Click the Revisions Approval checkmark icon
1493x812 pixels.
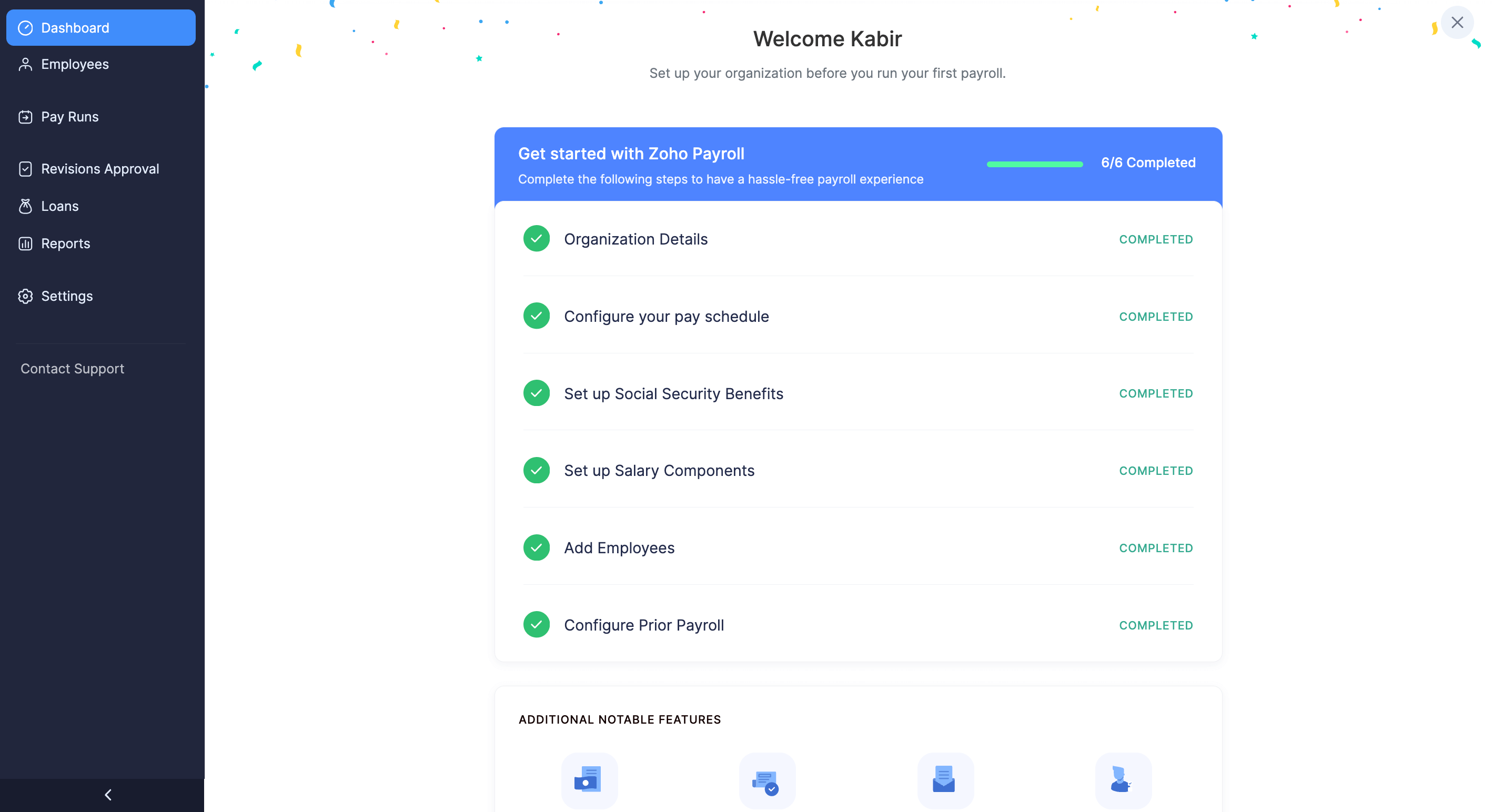(x=25, y=169)
